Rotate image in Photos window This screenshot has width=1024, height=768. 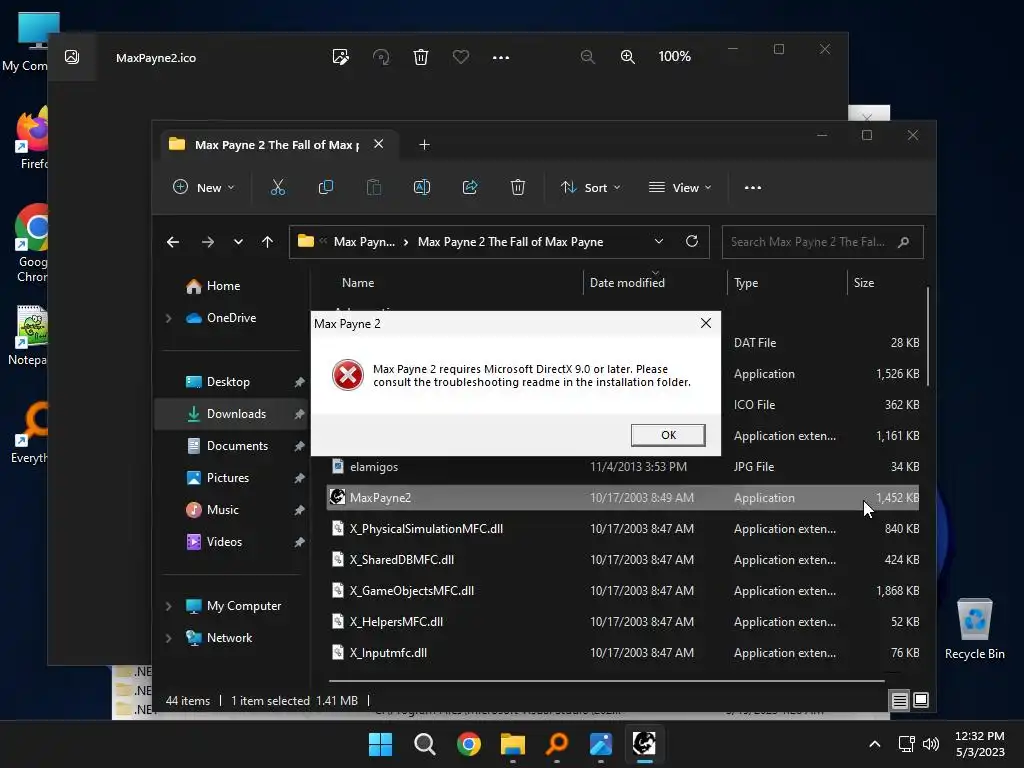pyautogui.click(x=381, y=57)
